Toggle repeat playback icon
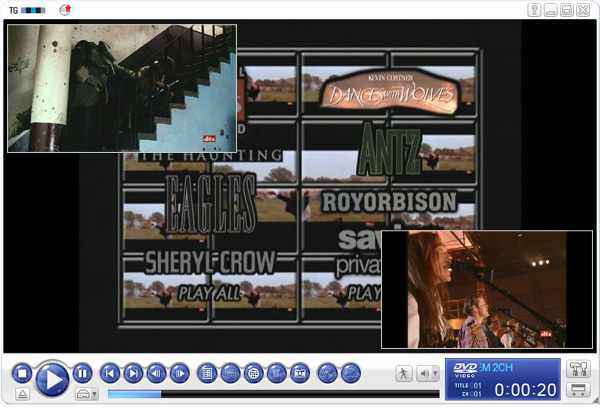Image resolution: width=600 pixels, height=409 pixels. click(x=351, y=373)
